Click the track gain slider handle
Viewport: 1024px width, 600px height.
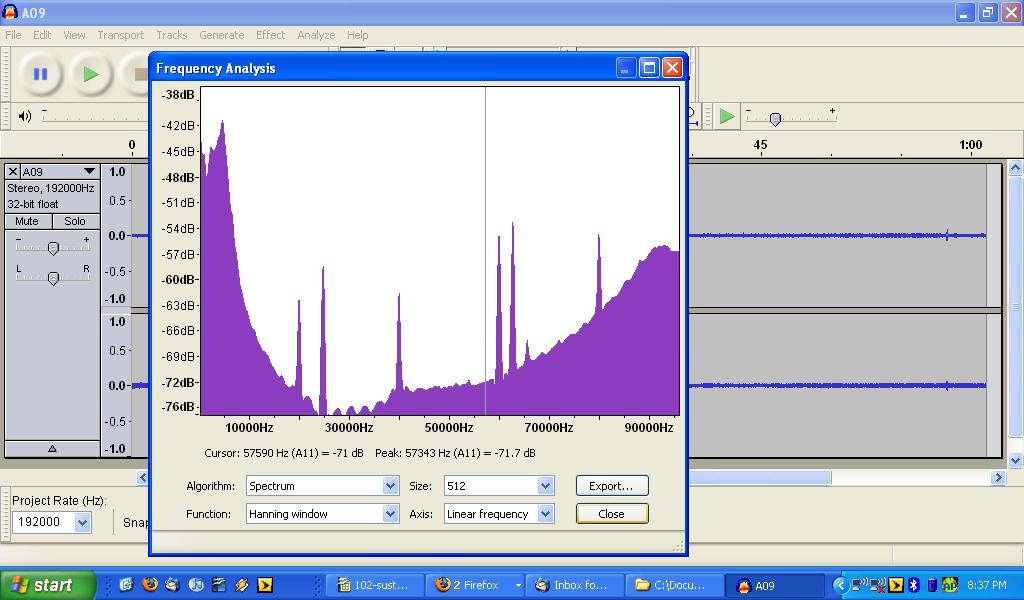click(53, 248)
